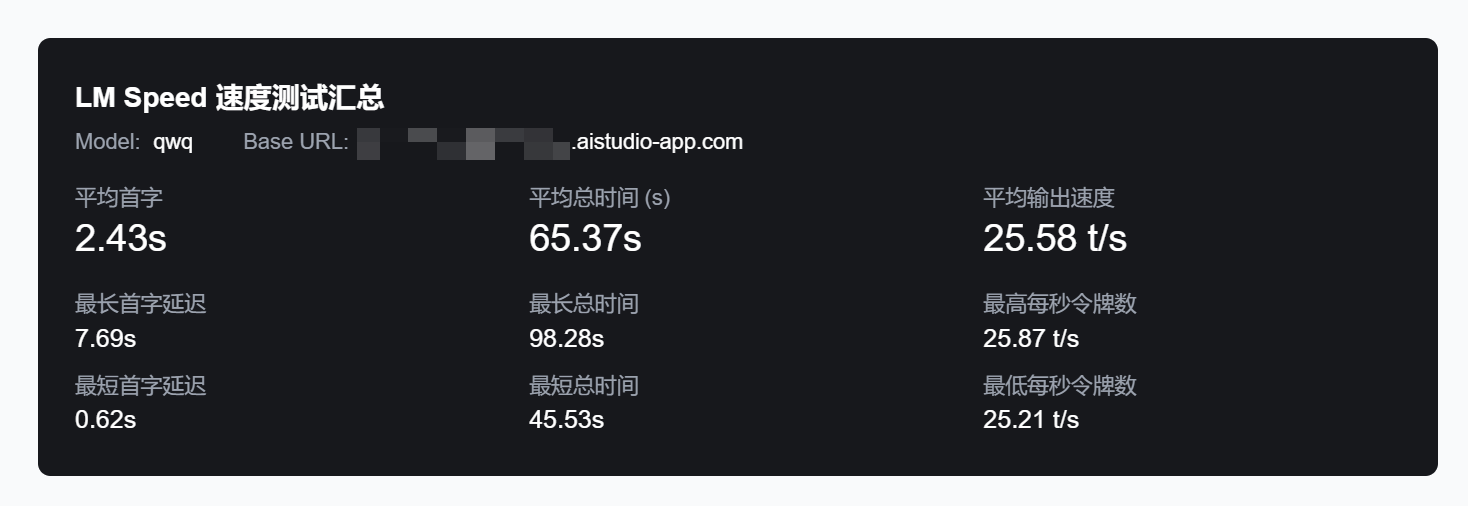Click the 45.53s shortest total time value
Image resolution: width=1468 pixels, height=506 pixels.
coord(567,419)
